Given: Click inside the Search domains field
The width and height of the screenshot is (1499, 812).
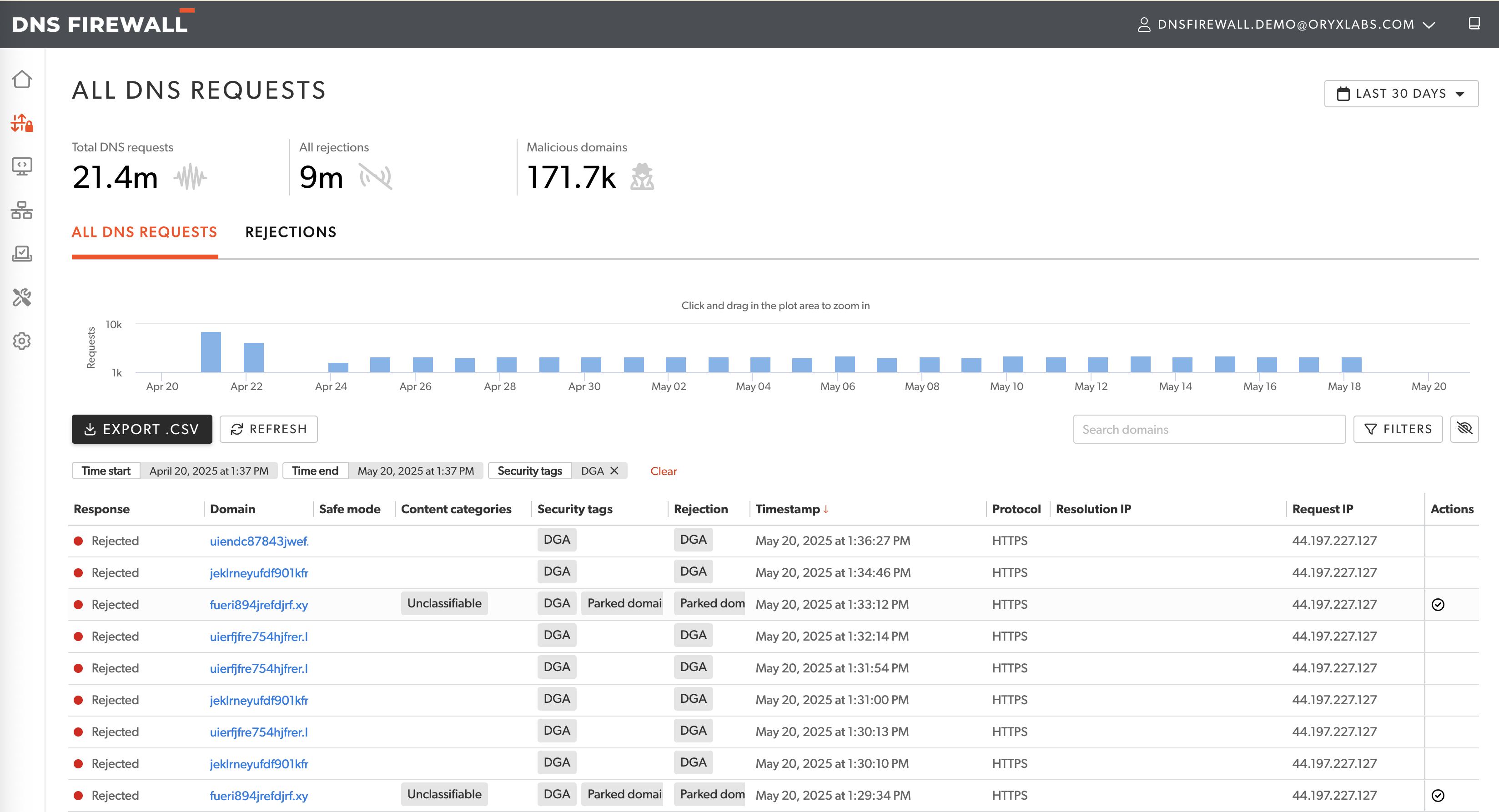Looking at the screenshot, I should (1209, 429).
